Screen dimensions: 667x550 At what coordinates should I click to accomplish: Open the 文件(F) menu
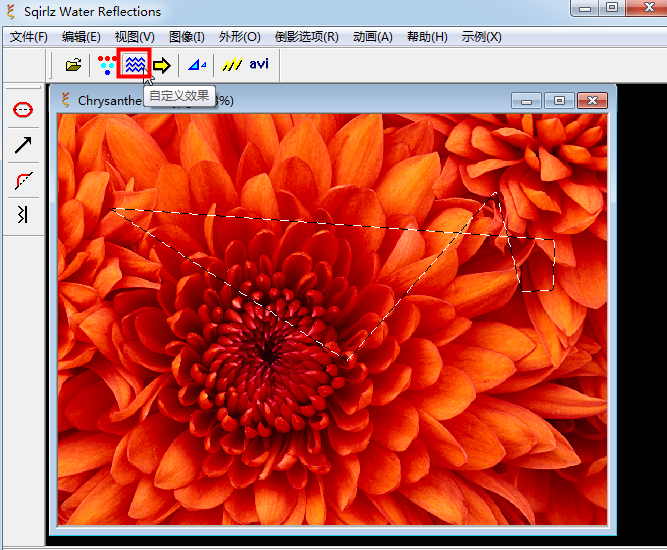tap(29, 37)
